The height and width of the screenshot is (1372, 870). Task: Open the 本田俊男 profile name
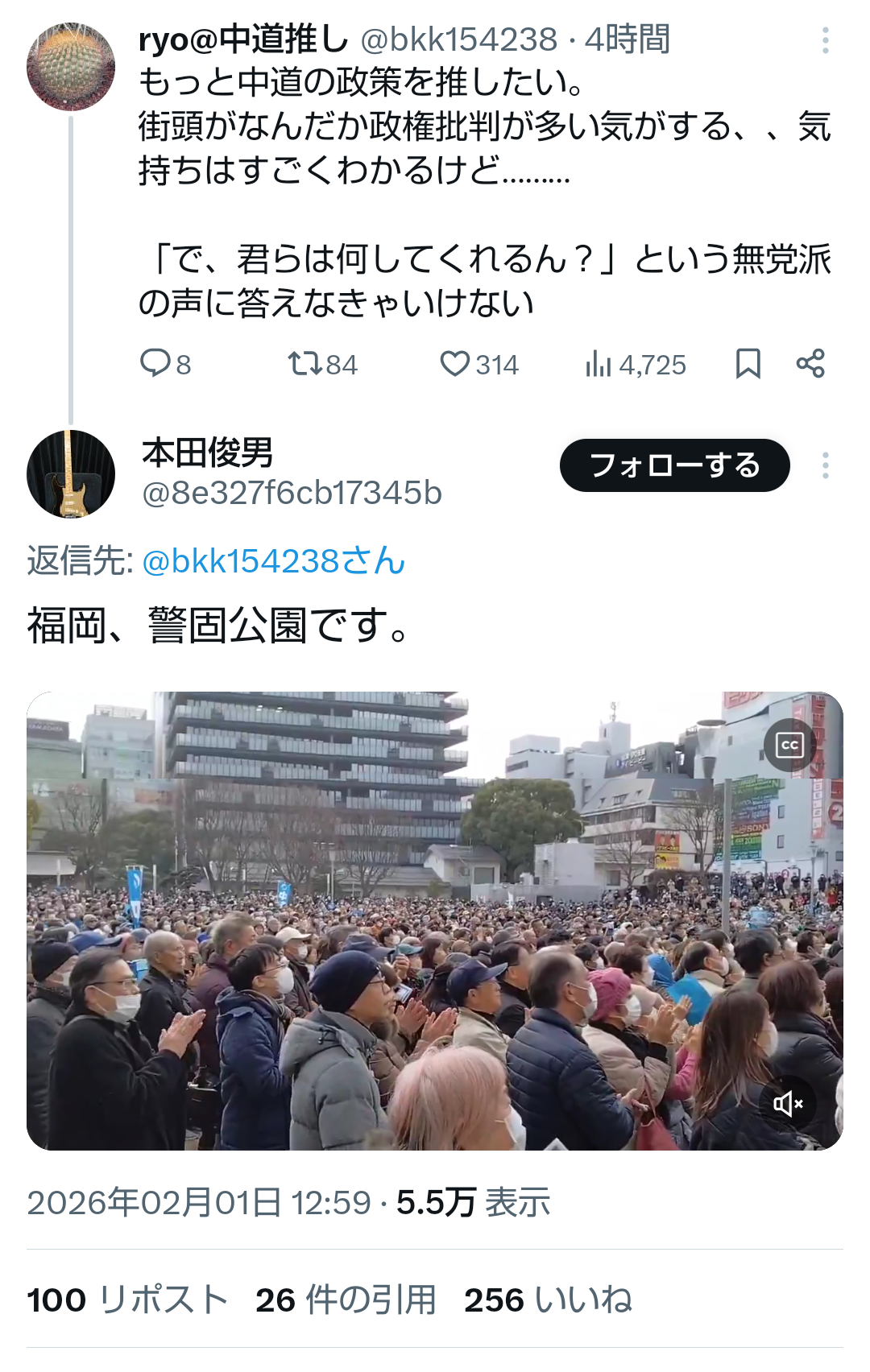click(x=208, y=453)
